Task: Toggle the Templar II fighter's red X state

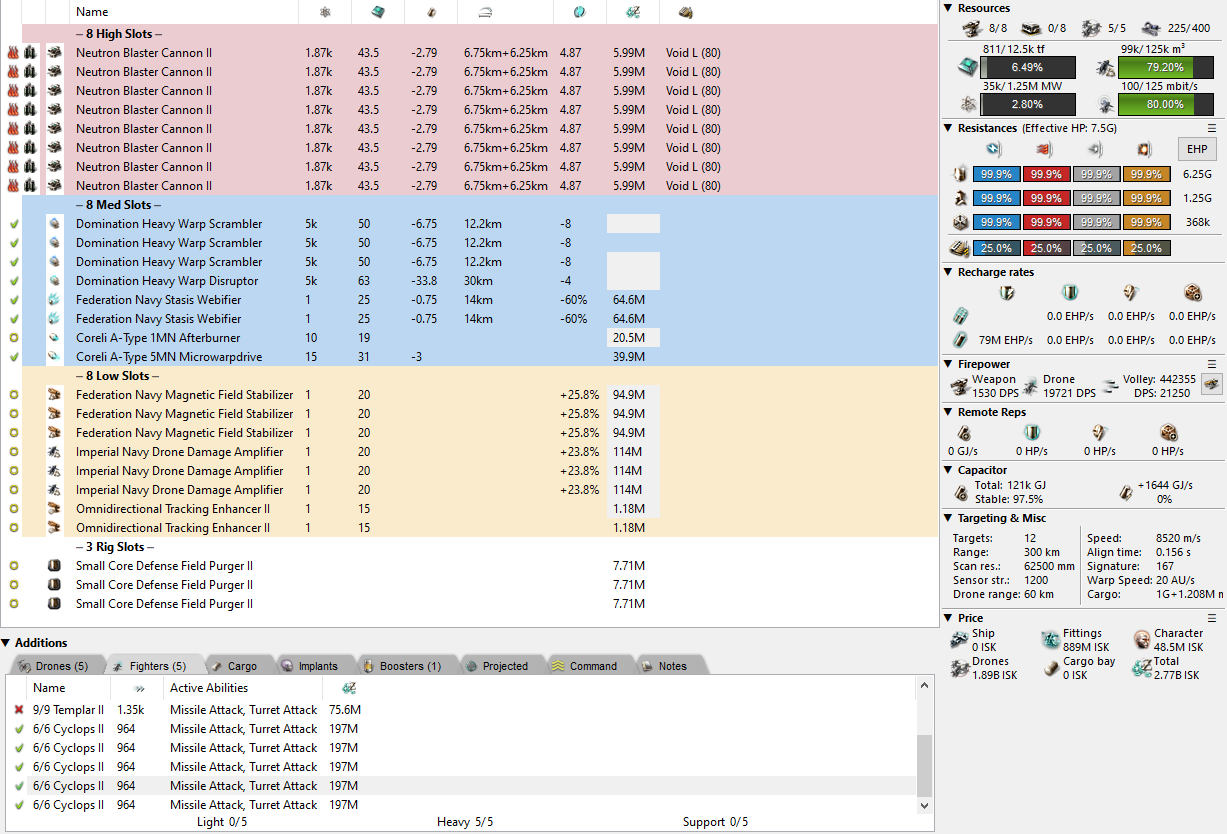Action: click(19, 710)
